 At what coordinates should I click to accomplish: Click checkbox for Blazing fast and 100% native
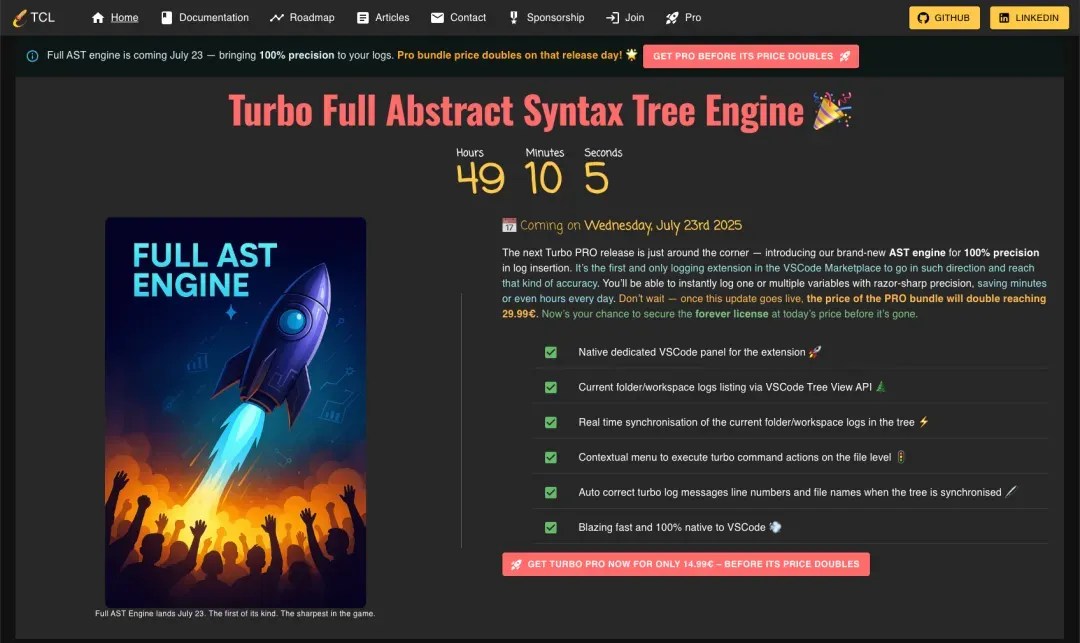pyautogui.click(x=551, y=528)
